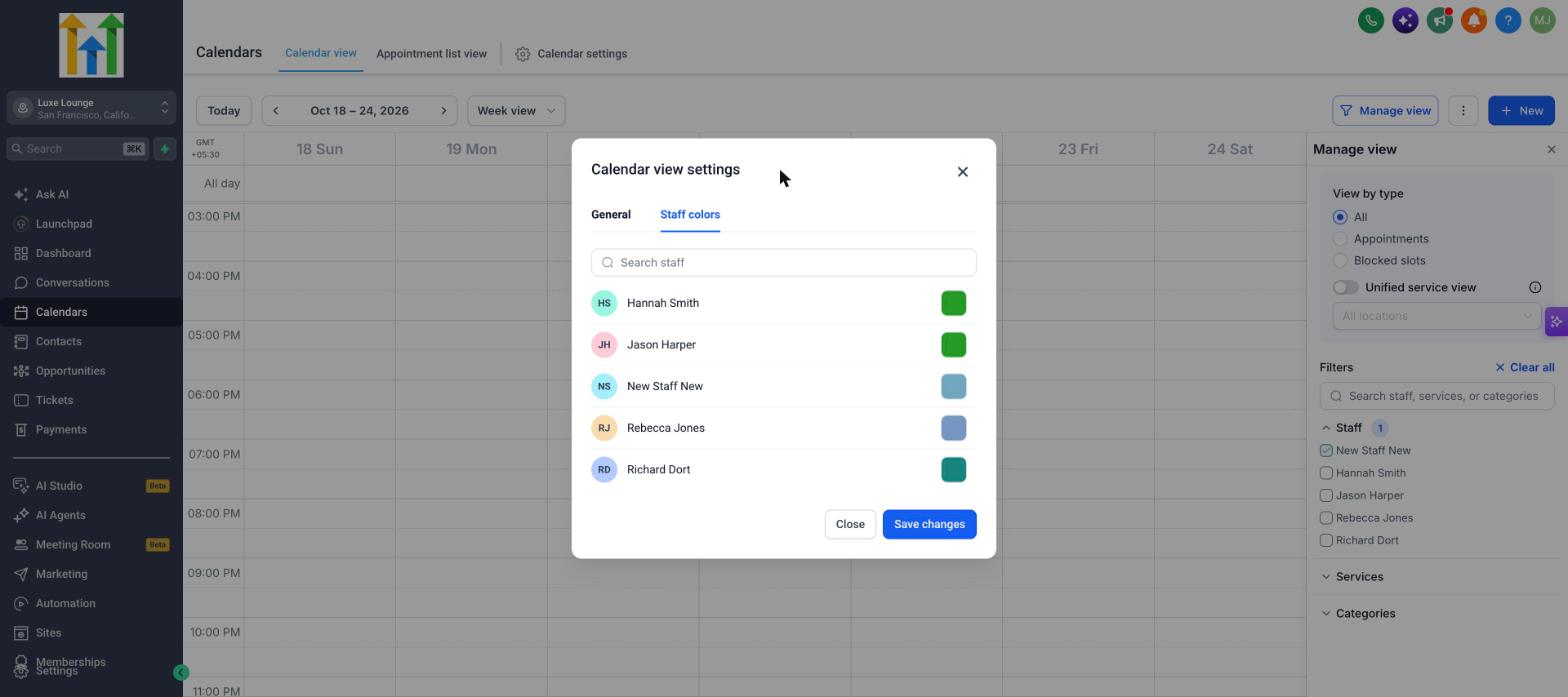Viewport: 1568px width, 697px height.
Task: Check Richard Dort filter checkbox
Action: pos(1326,541)
